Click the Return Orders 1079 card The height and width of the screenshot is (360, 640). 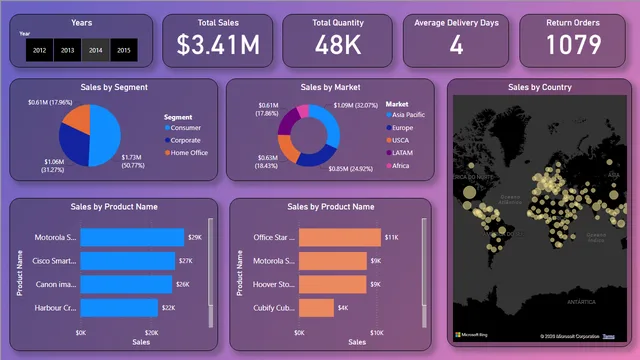(573, 41)
